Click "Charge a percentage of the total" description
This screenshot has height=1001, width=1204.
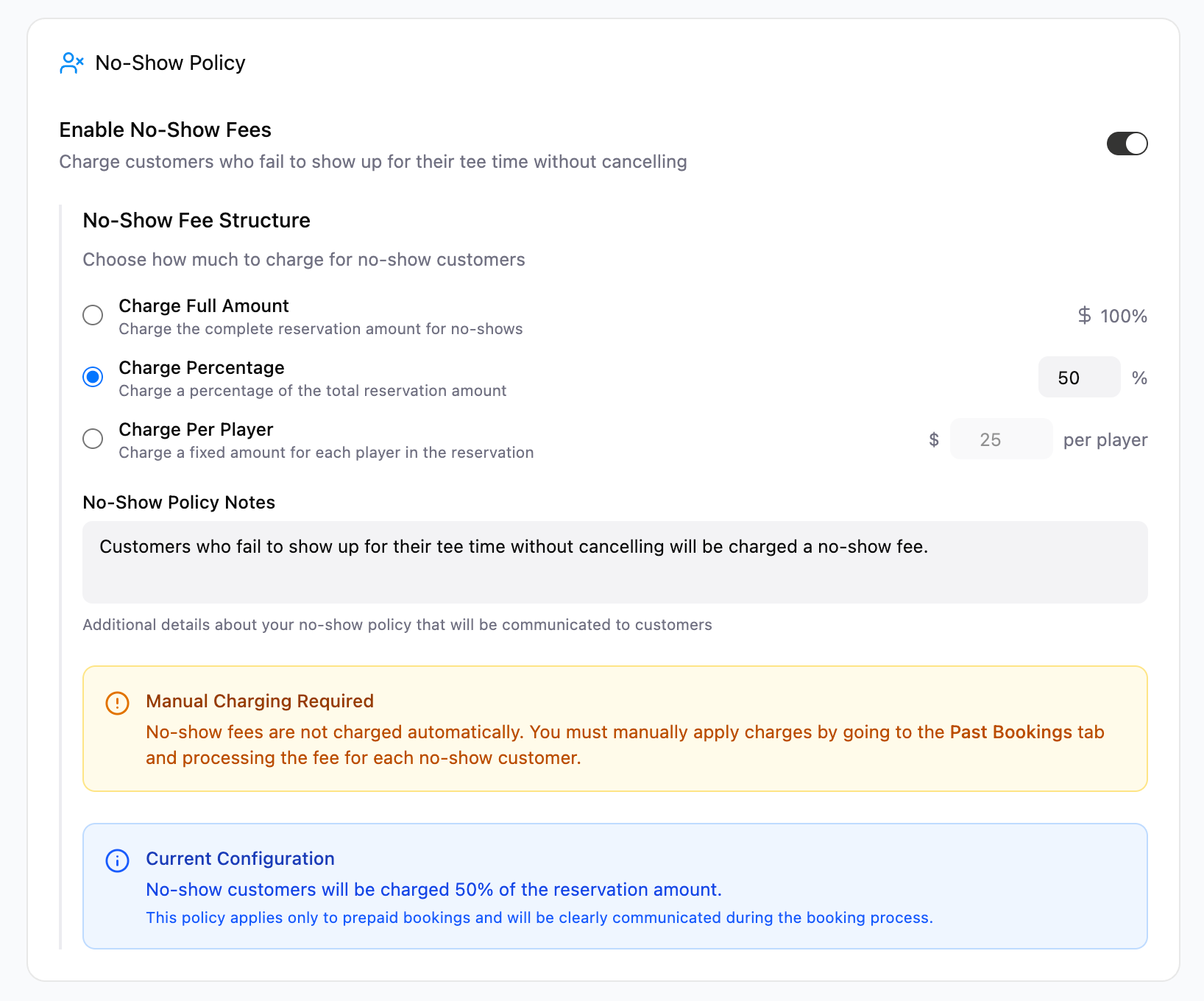click(x=313, y=390)
